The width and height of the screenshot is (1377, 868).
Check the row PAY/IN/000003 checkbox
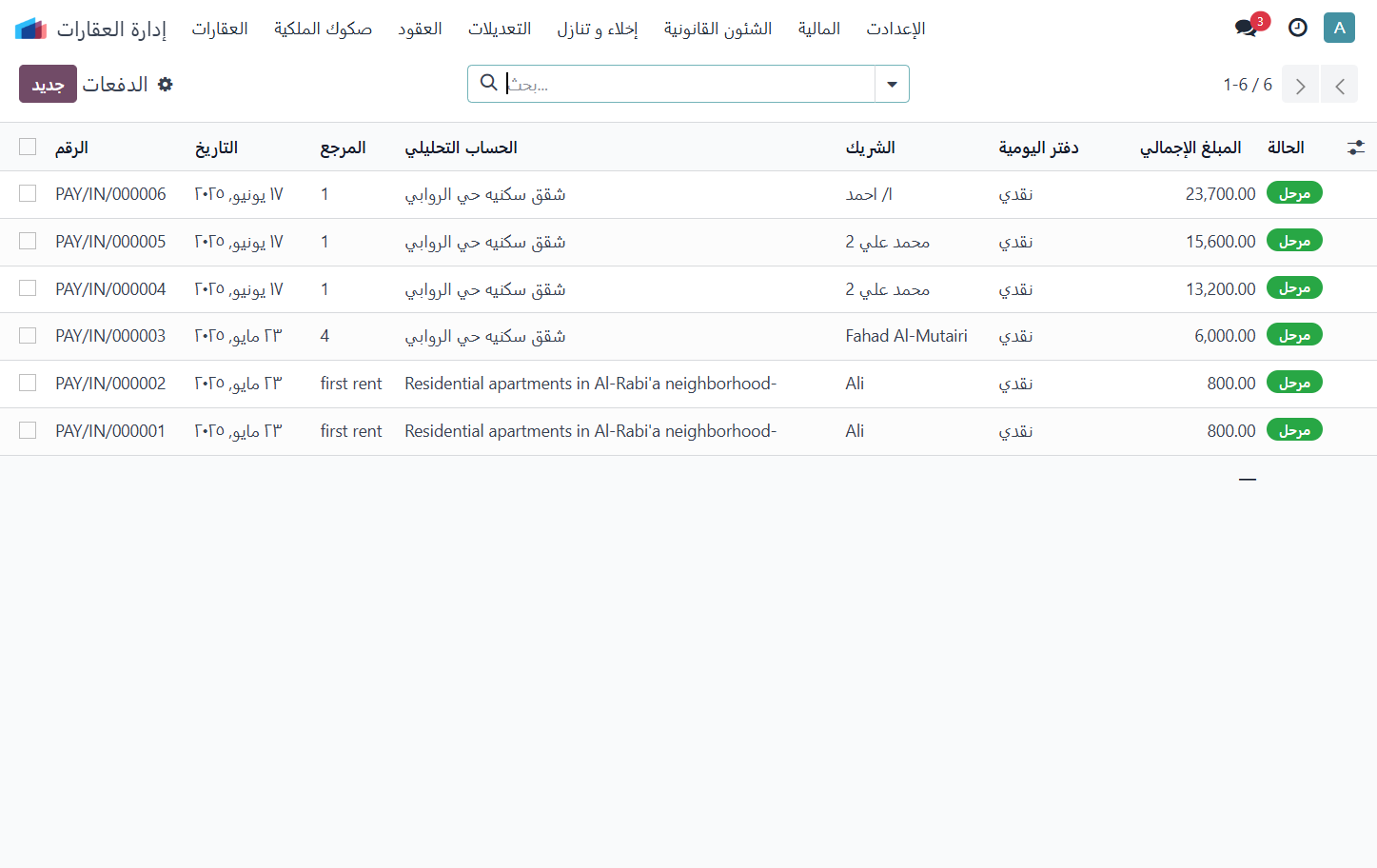pos(28,335)
